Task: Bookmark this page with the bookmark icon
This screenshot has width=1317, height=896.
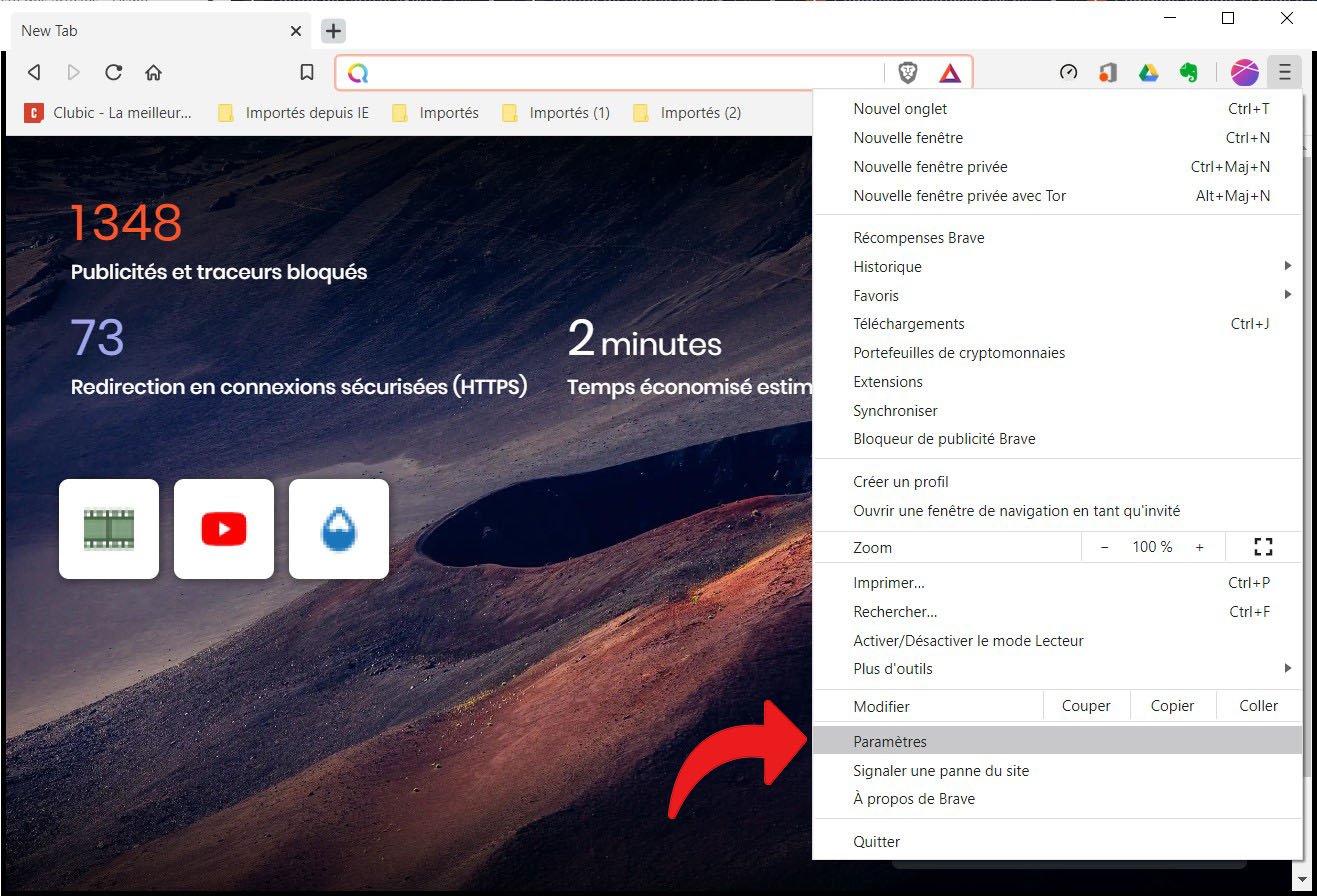Action: (307, 72)
